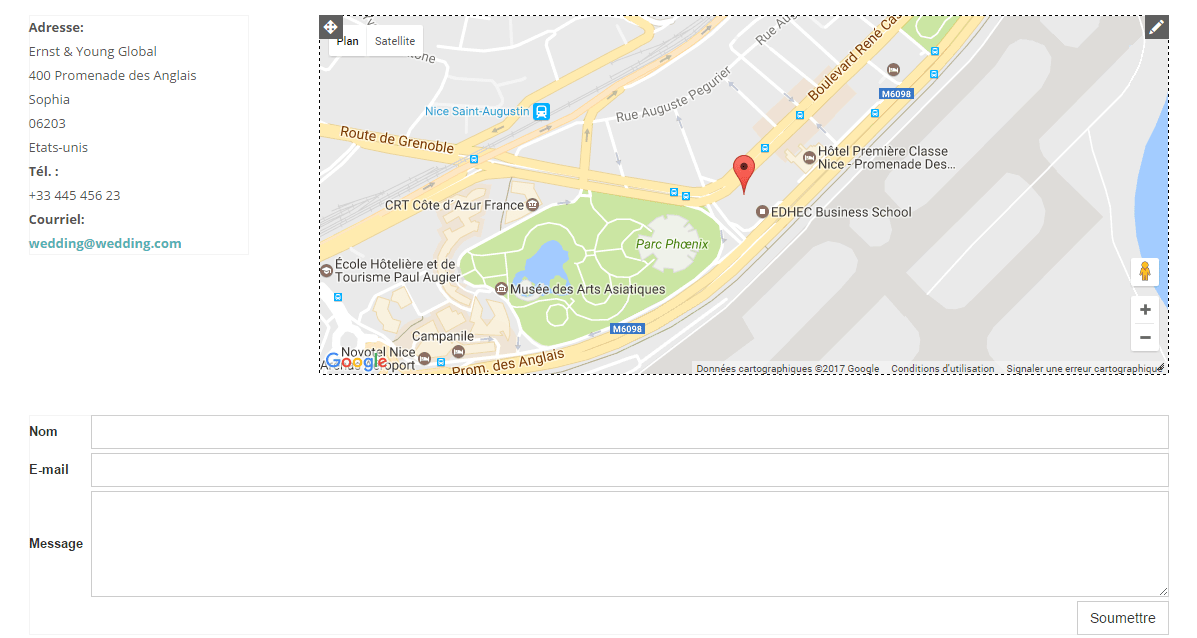This screenshot has width=1197, height=638.
Task: Click the M6098 road badge near Prom. des Anglais
Action: point(628,329)
